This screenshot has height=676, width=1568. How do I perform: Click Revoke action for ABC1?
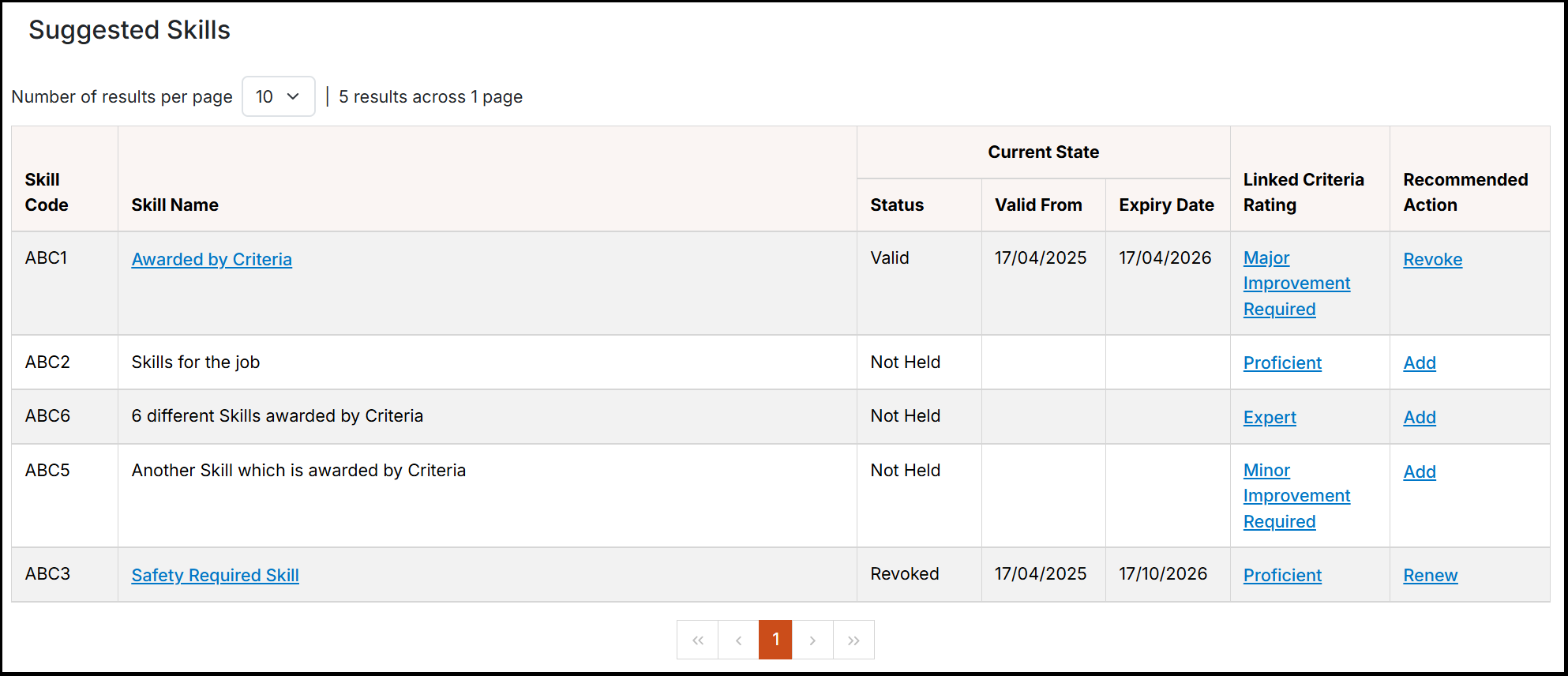(x=1433, y=259)
